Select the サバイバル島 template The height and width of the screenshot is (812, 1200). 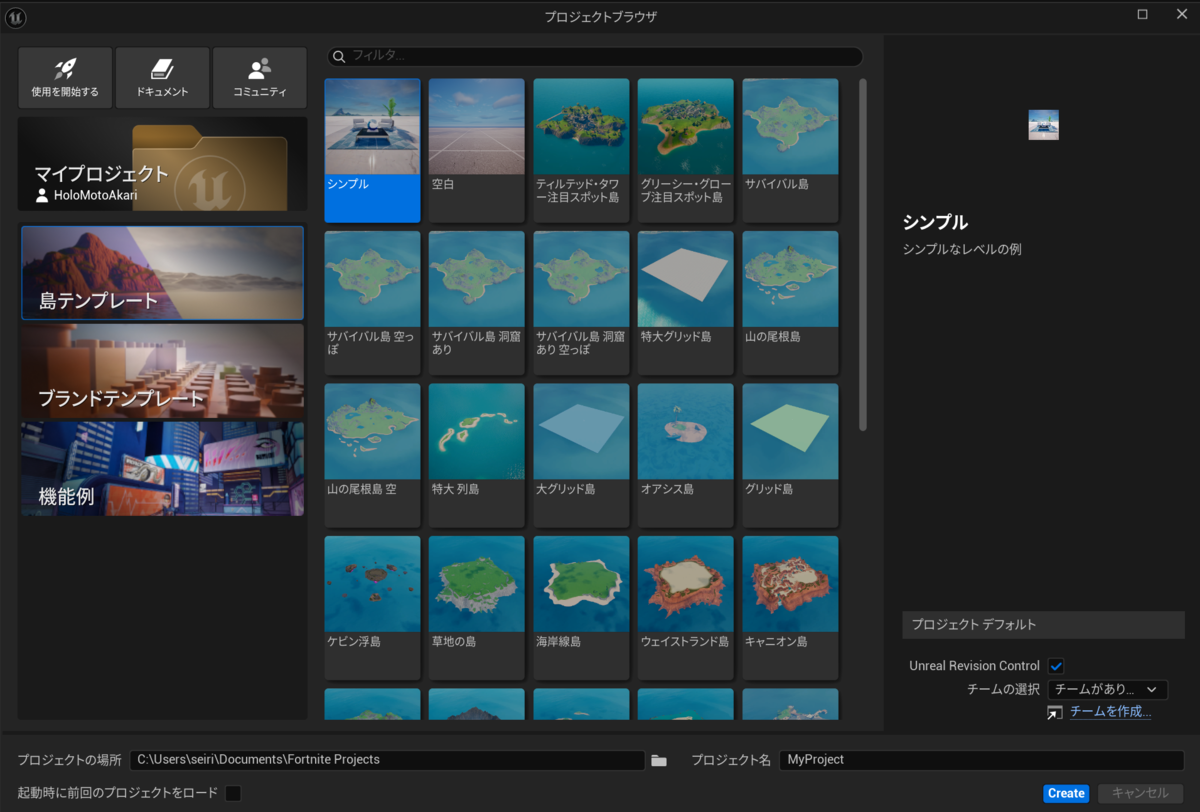(x=790, y=150)
